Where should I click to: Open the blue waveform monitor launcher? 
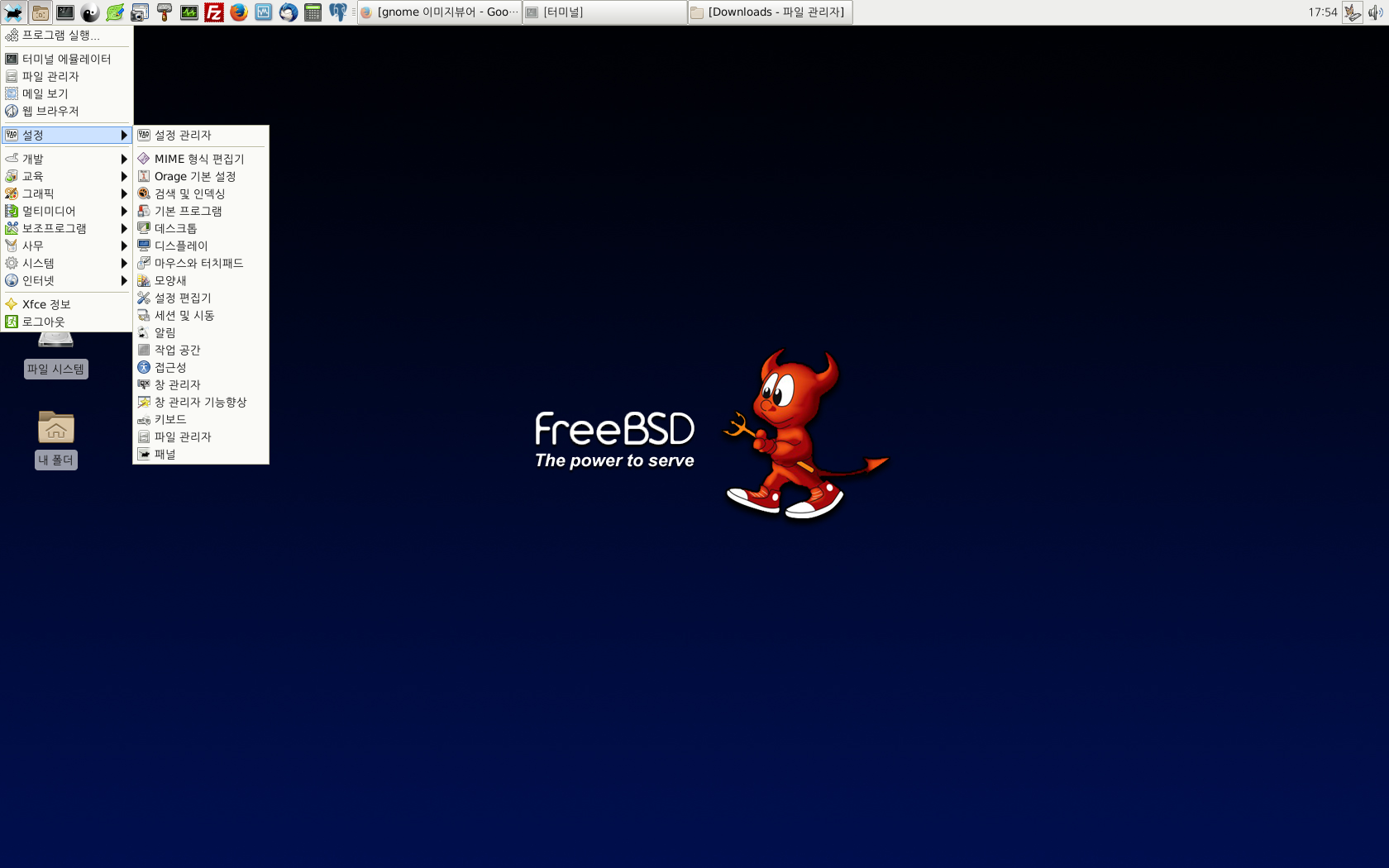click(x=264, y=12)
